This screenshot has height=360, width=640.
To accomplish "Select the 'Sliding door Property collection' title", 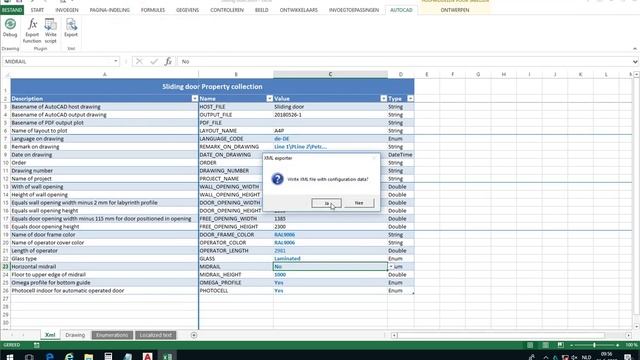I will [x=212, y=87].
